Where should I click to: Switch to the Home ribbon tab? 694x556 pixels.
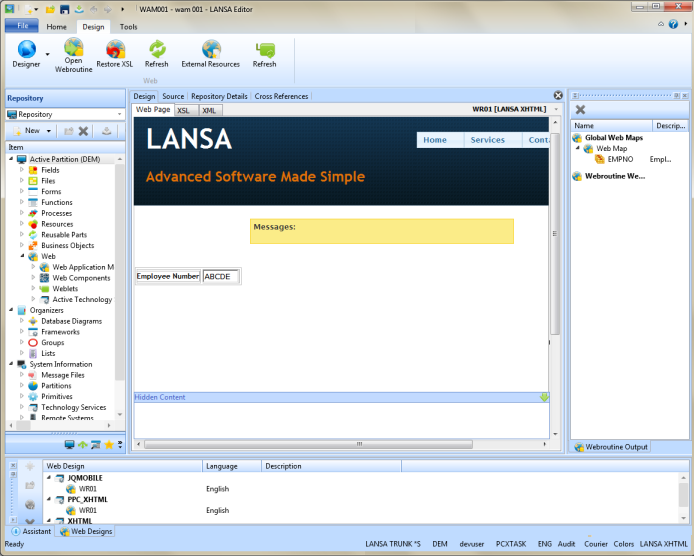click(x=57, y=27)
